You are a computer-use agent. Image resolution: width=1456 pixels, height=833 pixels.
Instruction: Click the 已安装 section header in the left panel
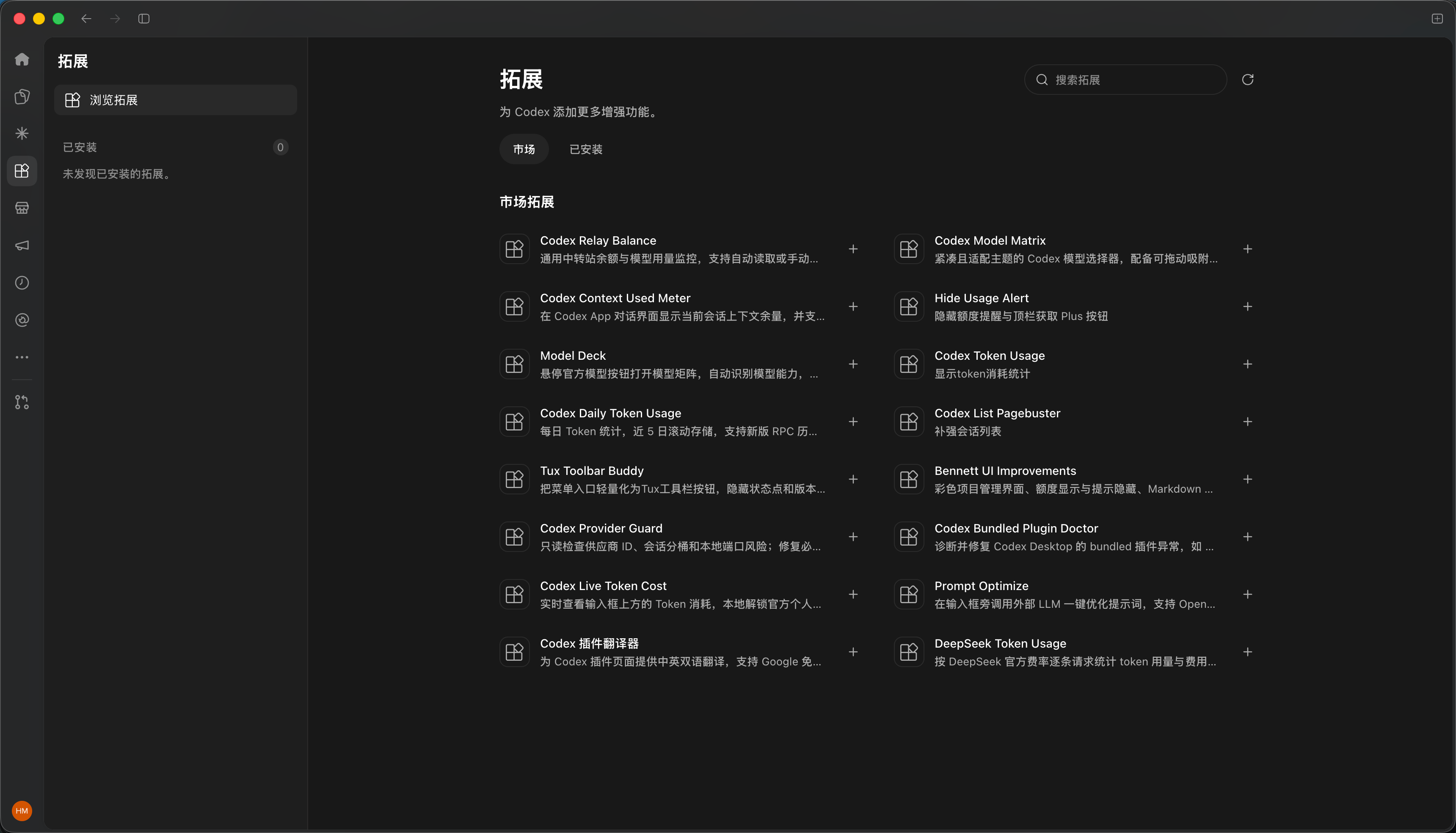click(80, 147)
